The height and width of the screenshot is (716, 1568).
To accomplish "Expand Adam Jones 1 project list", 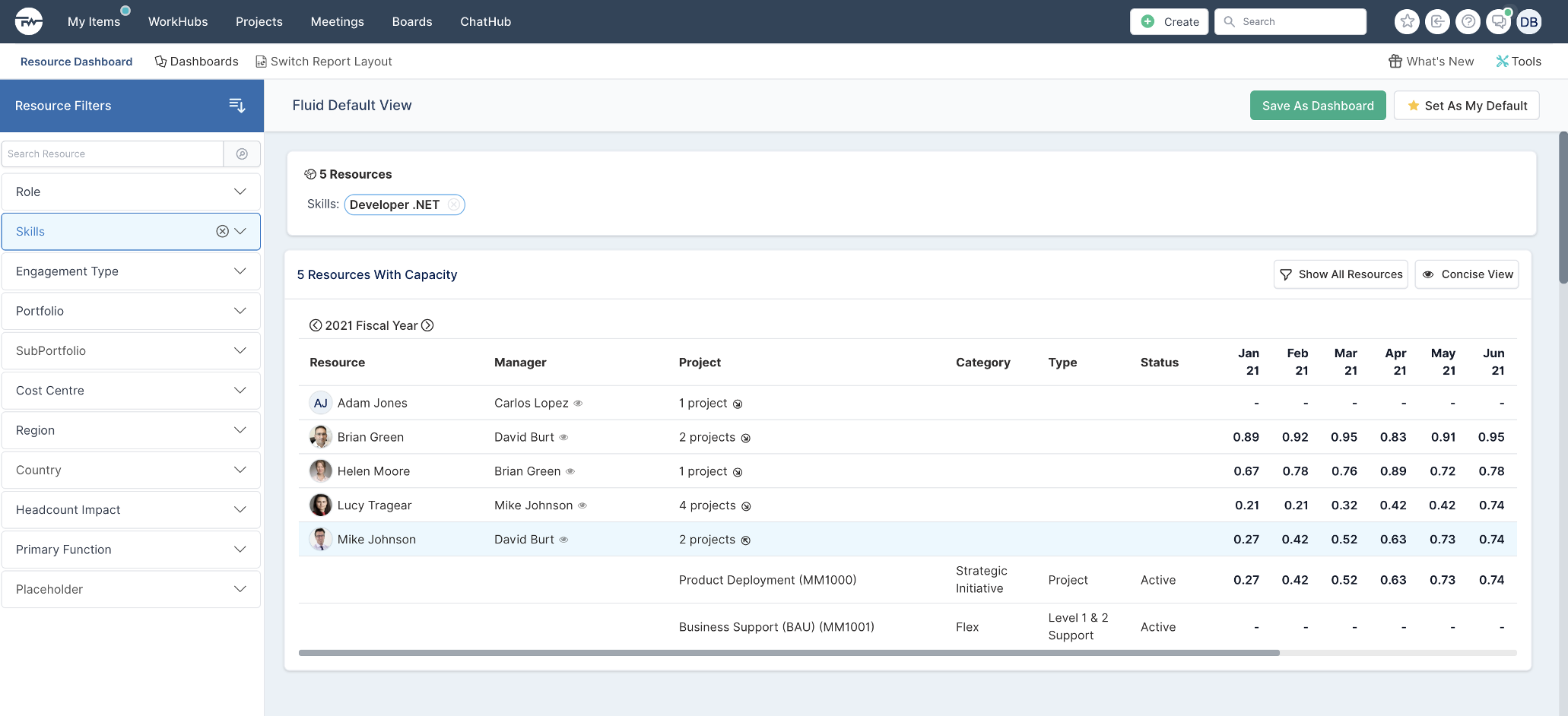I will [x=738, y=404].
